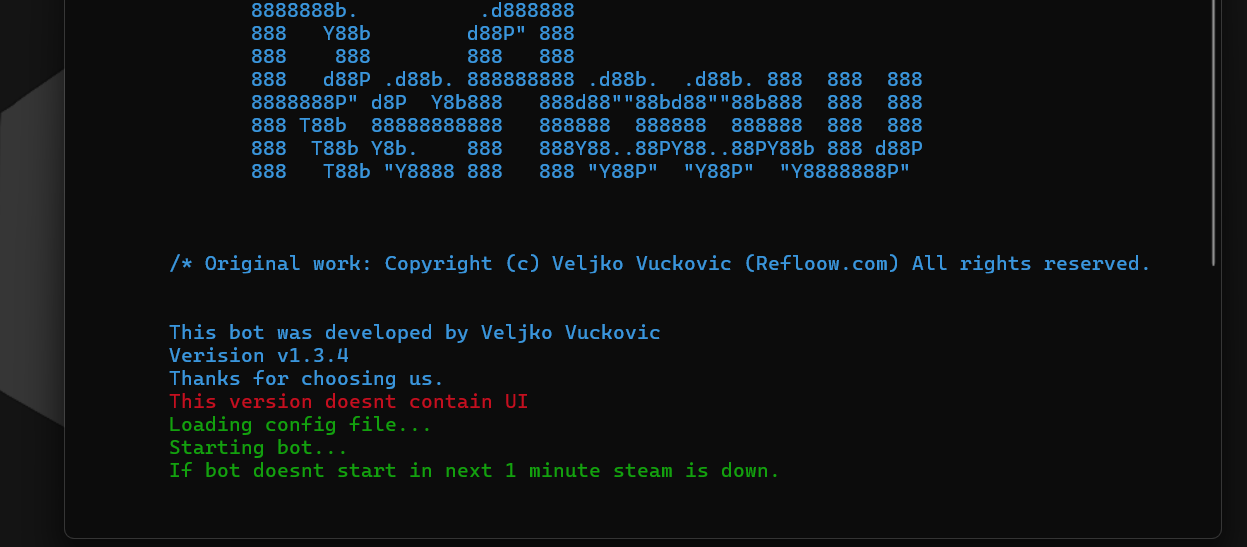Click the 'Thanks for choosing us.' line
This screenshot has width=1247, height=547.
coord(306,379)
